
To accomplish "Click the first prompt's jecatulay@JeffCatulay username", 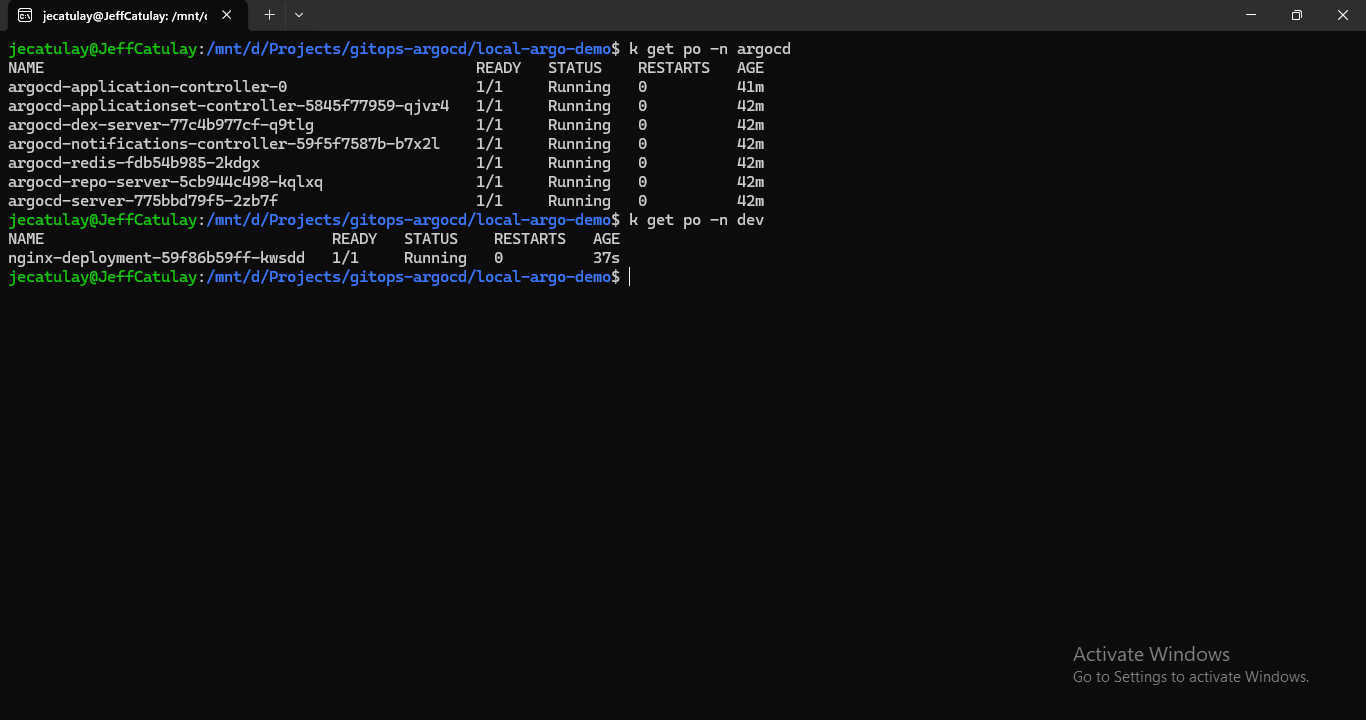I will pyautogui.click(x=103, y=49).
